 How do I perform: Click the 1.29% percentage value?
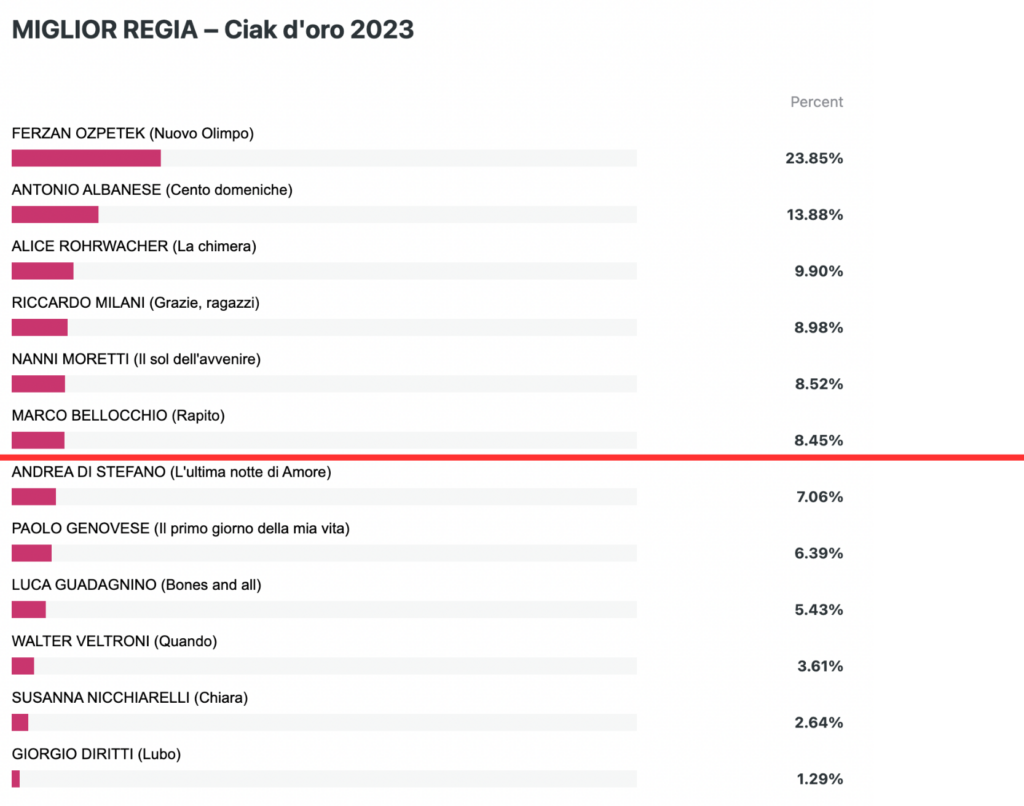coord(820,779)
